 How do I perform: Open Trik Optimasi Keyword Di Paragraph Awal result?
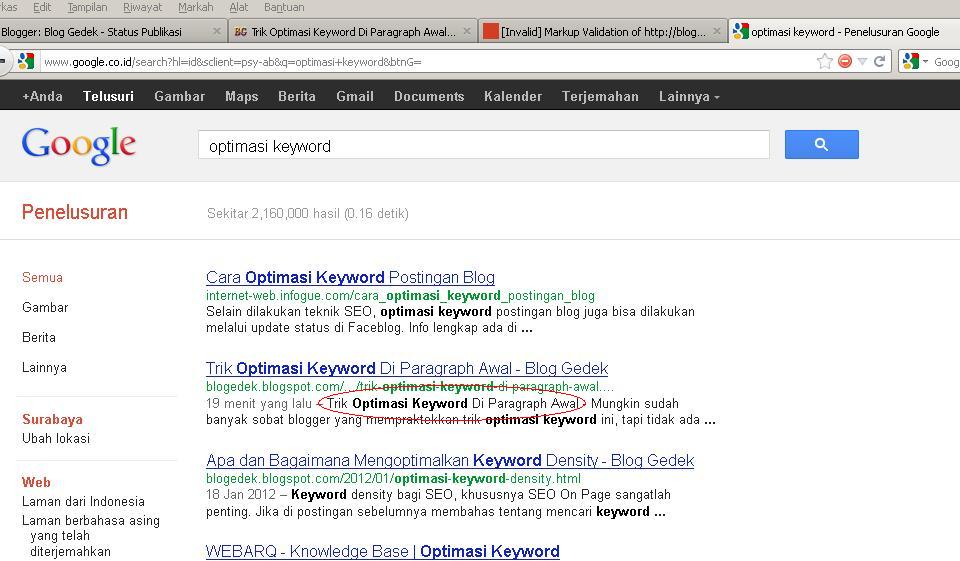pyautogui.click(x=407, y=369)
